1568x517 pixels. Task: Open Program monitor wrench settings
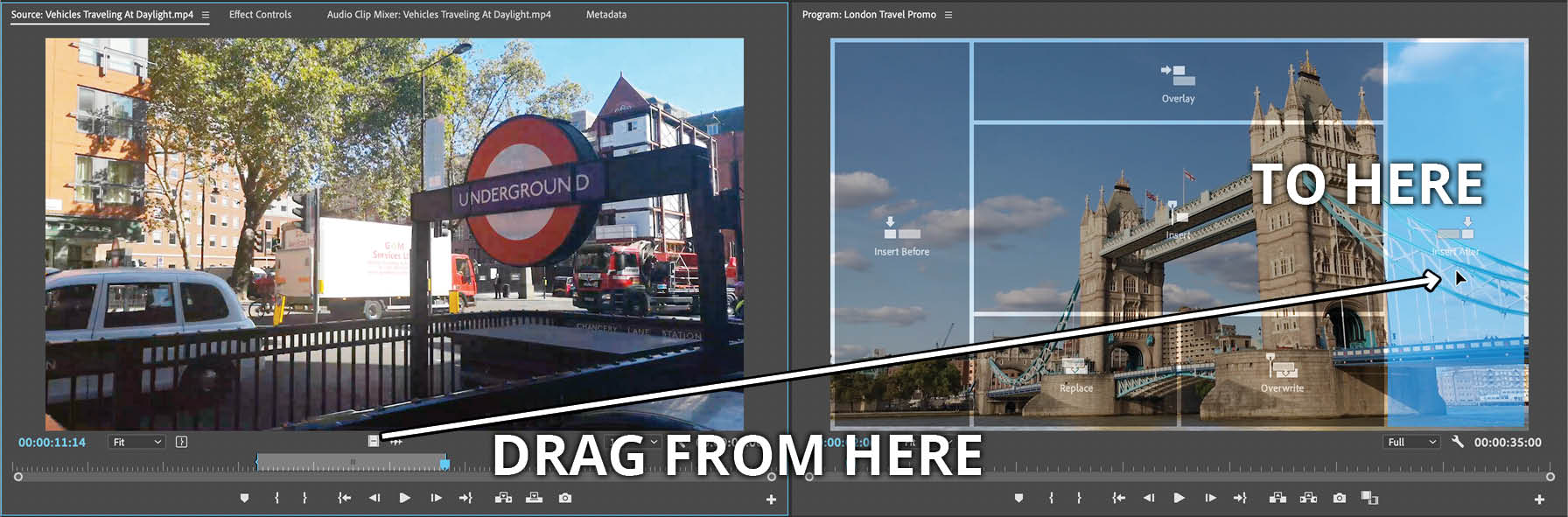[x=1457, y=442]
